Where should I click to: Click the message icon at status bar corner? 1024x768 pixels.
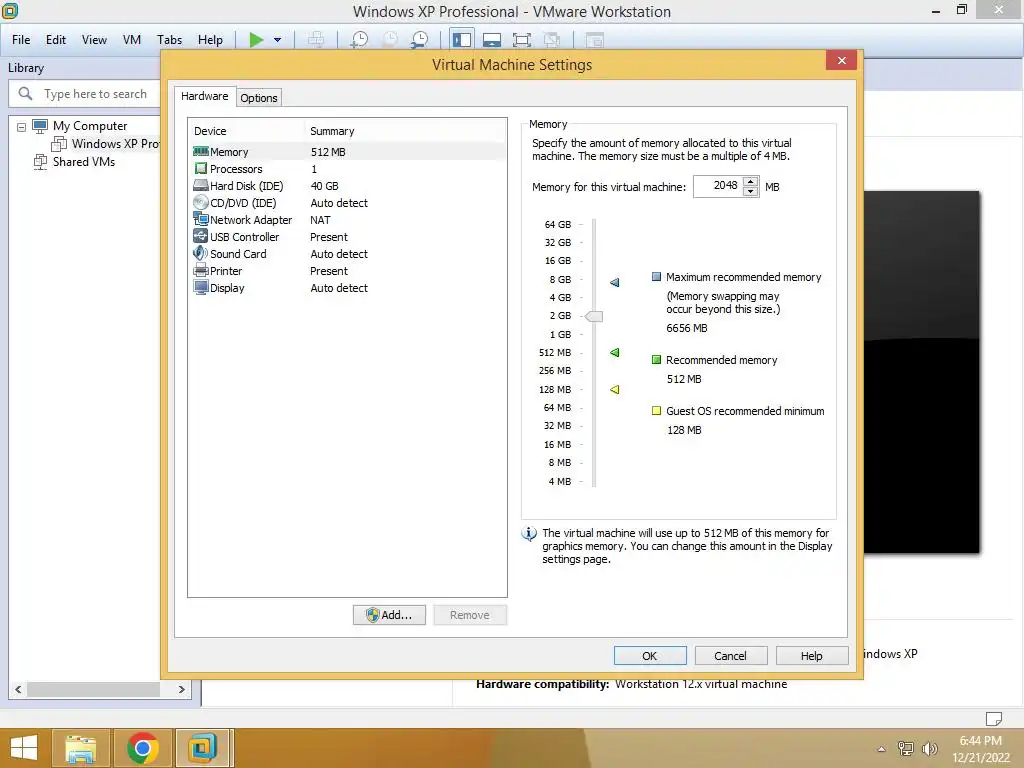[993, 718]
